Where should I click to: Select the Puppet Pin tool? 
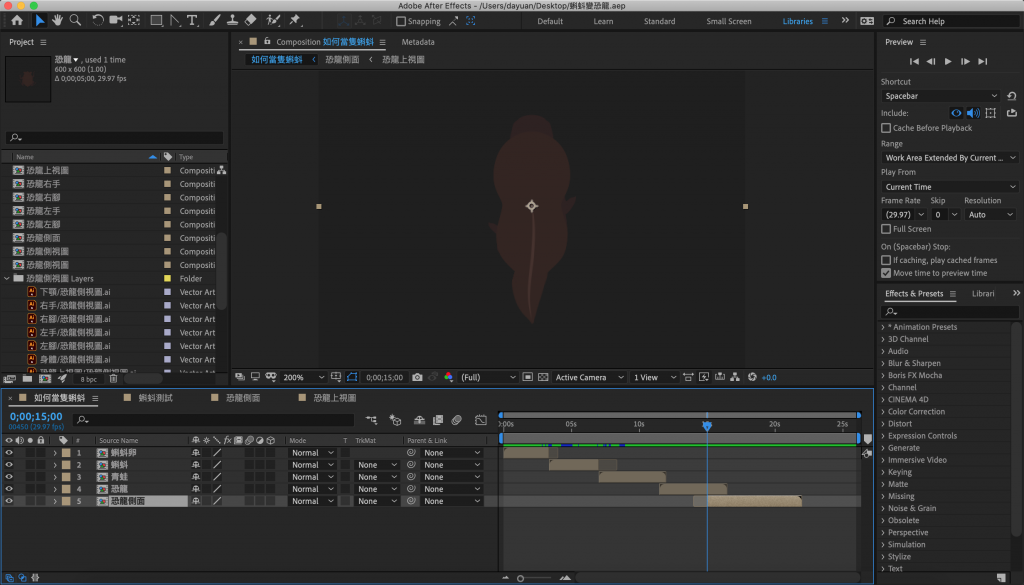(x=295, y=20)
